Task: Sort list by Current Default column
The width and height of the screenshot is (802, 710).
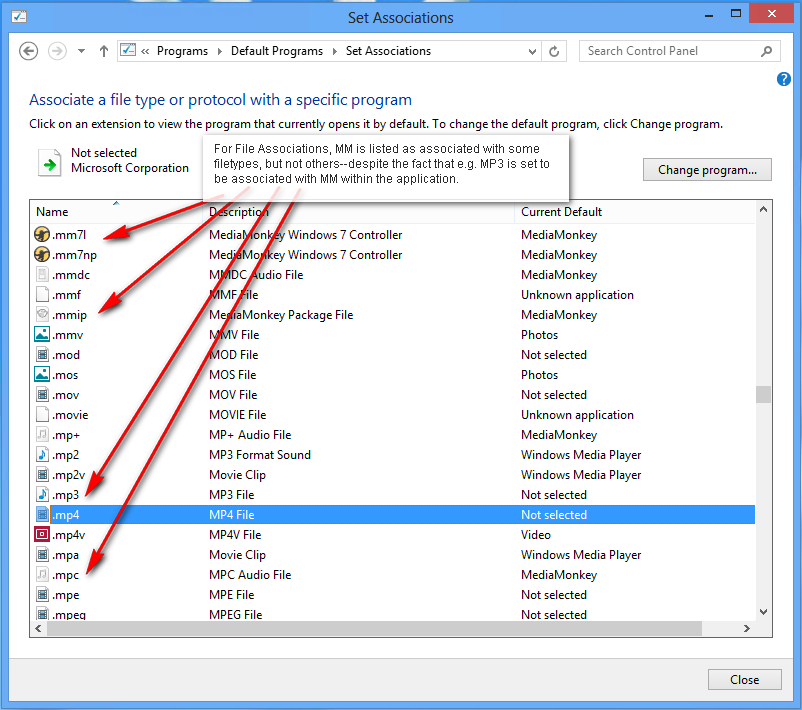Action: click(634, 212)
